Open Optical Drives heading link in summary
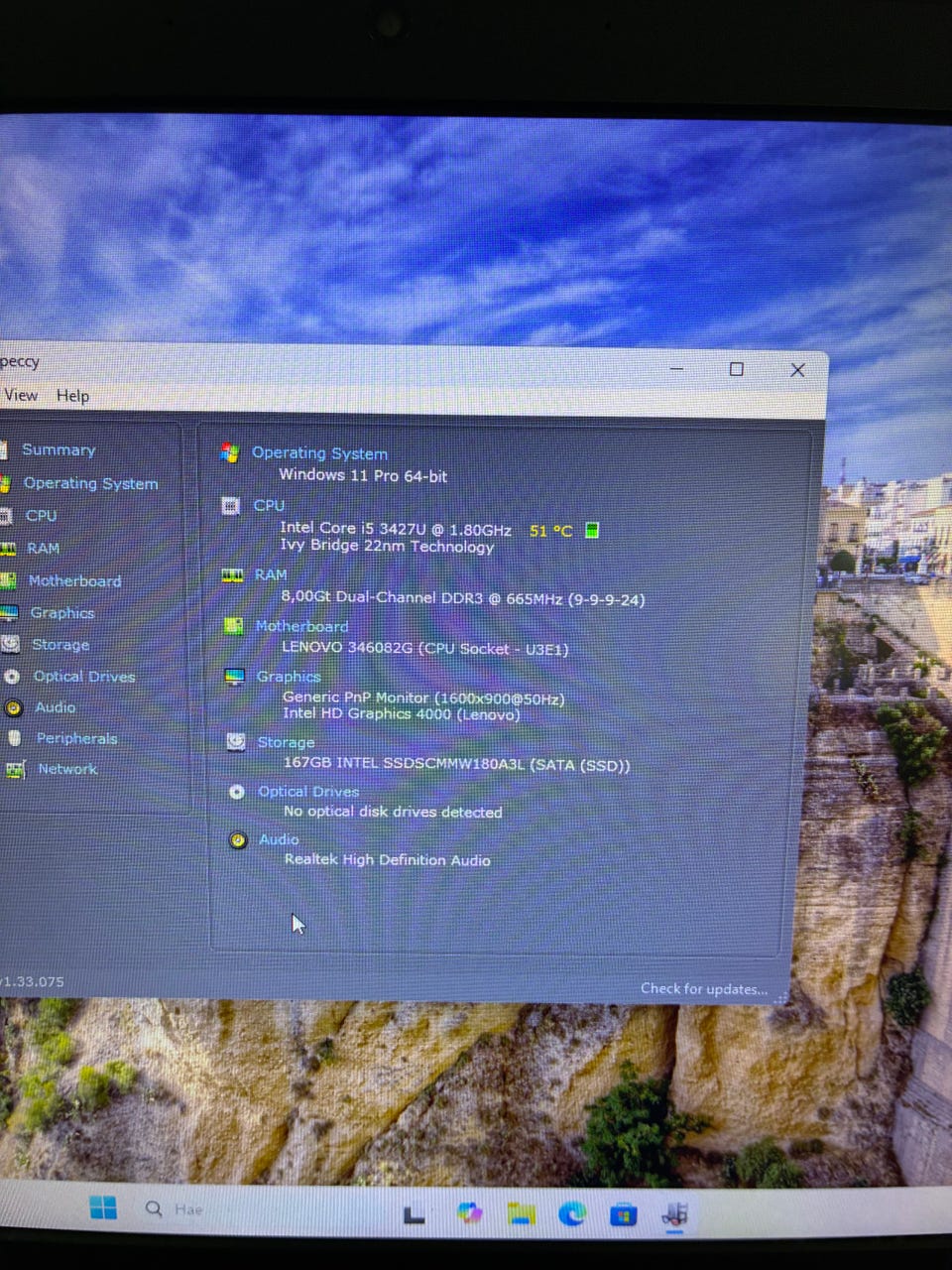Screen dimensions: 952x1270 click(308, 792)
